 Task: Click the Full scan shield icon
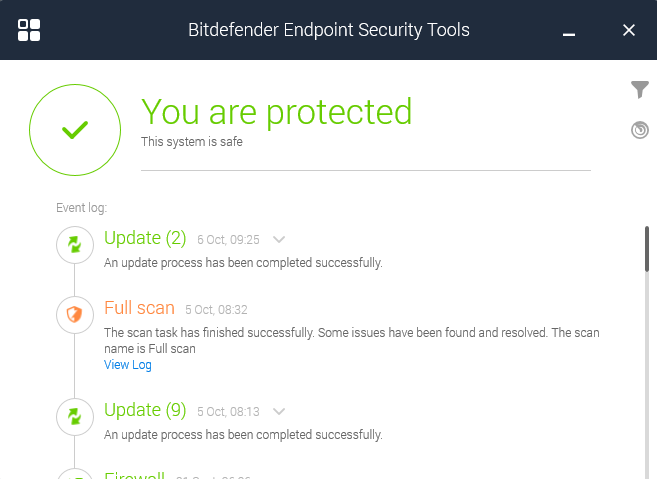tap(74, 316)
